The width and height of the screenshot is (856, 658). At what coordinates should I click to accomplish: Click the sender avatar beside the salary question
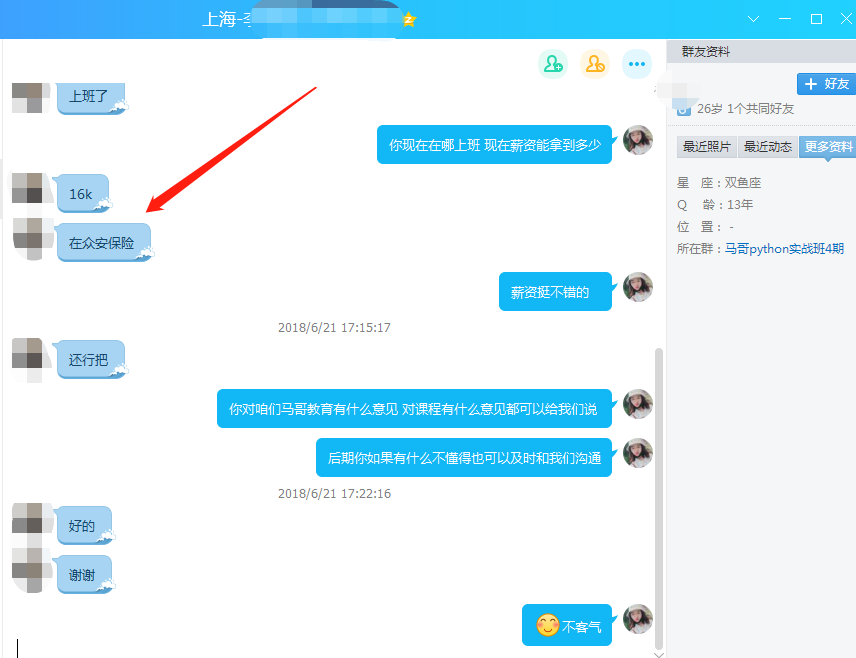[x=637, y=141]
